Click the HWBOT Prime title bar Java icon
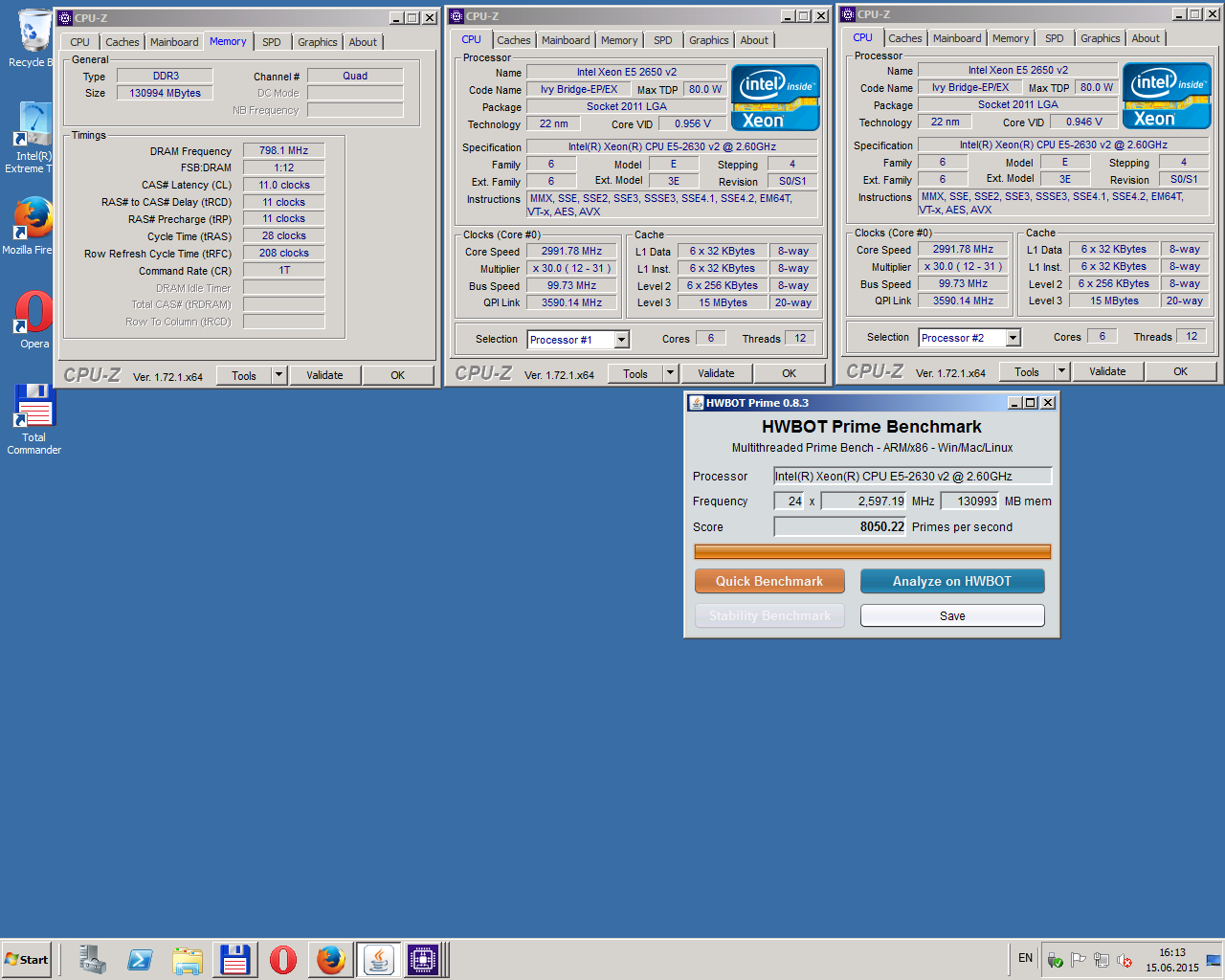1225x980 pixels. pyautogui.click(x=697, y=403)
